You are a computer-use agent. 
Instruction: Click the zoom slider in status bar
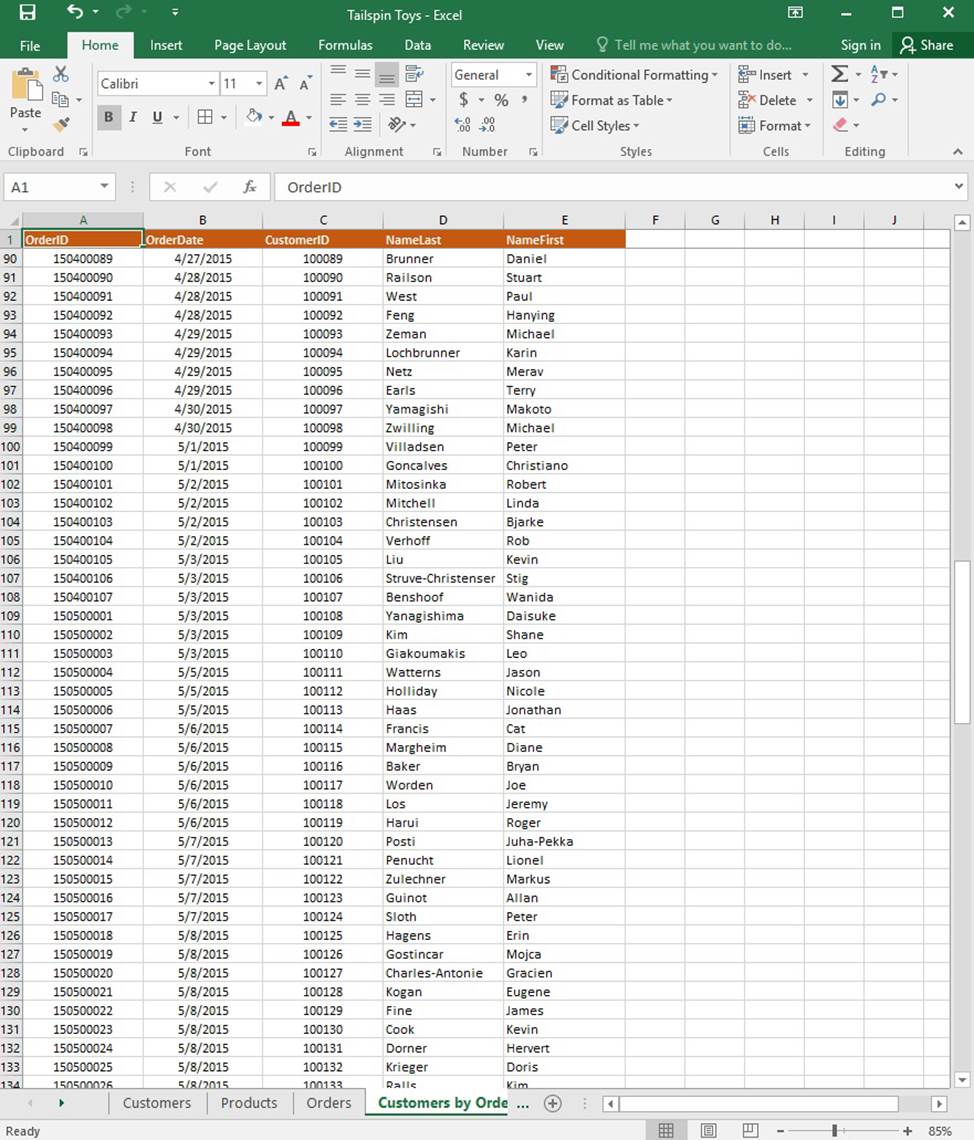coord(843,1131)
